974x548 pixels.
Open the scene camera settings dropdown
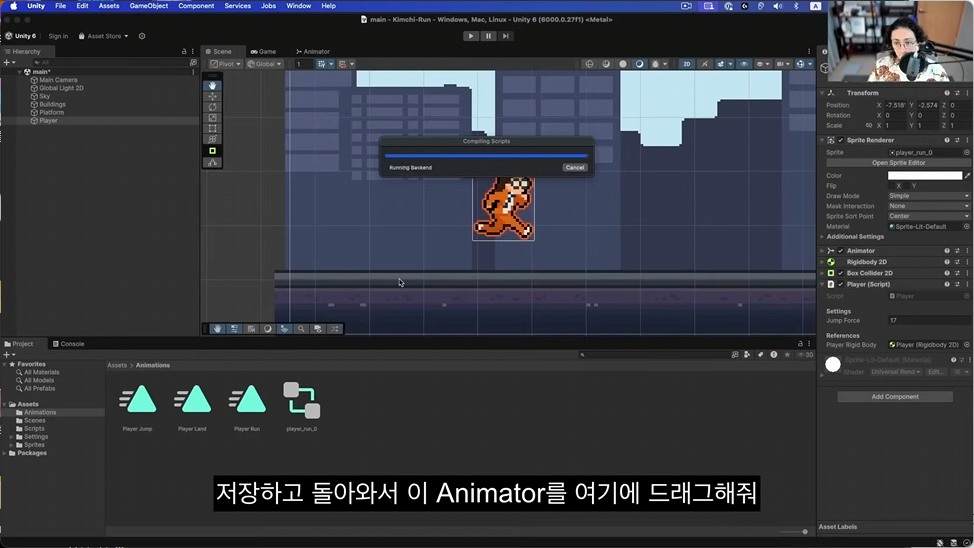click(x=783, y=64)
